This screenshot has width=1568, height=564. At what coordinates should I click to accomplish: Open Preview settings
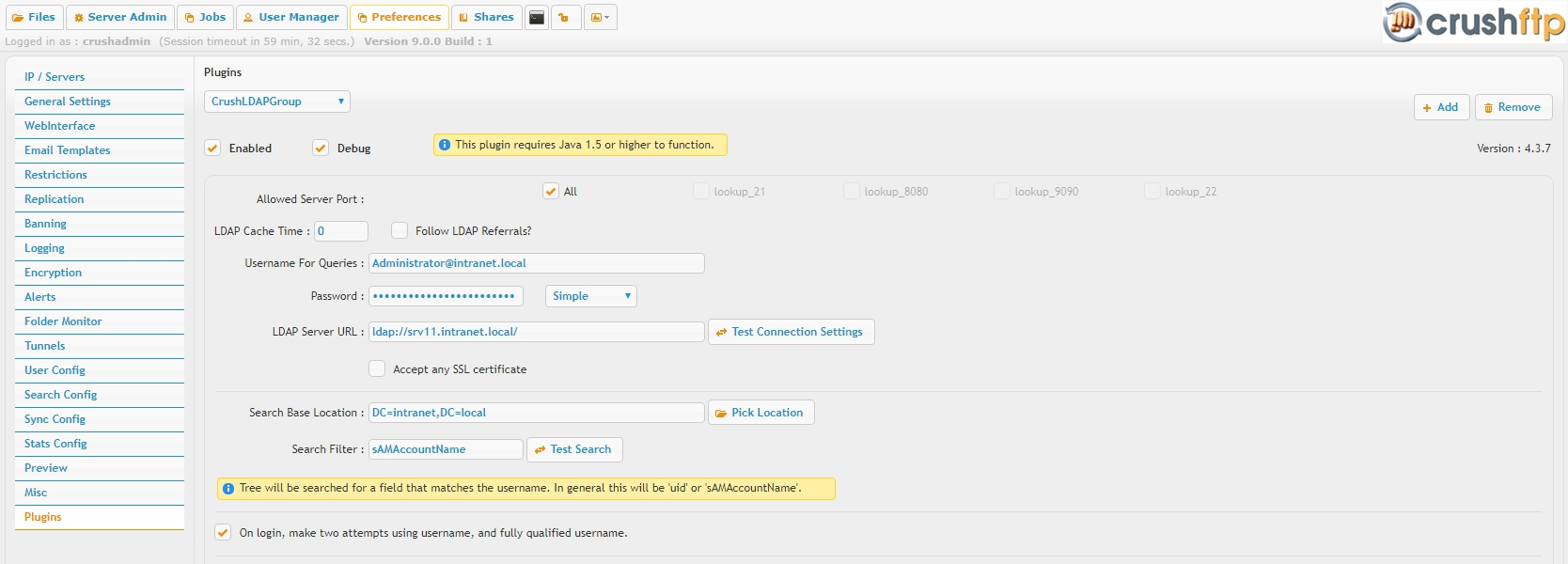[x=99, y=468]
